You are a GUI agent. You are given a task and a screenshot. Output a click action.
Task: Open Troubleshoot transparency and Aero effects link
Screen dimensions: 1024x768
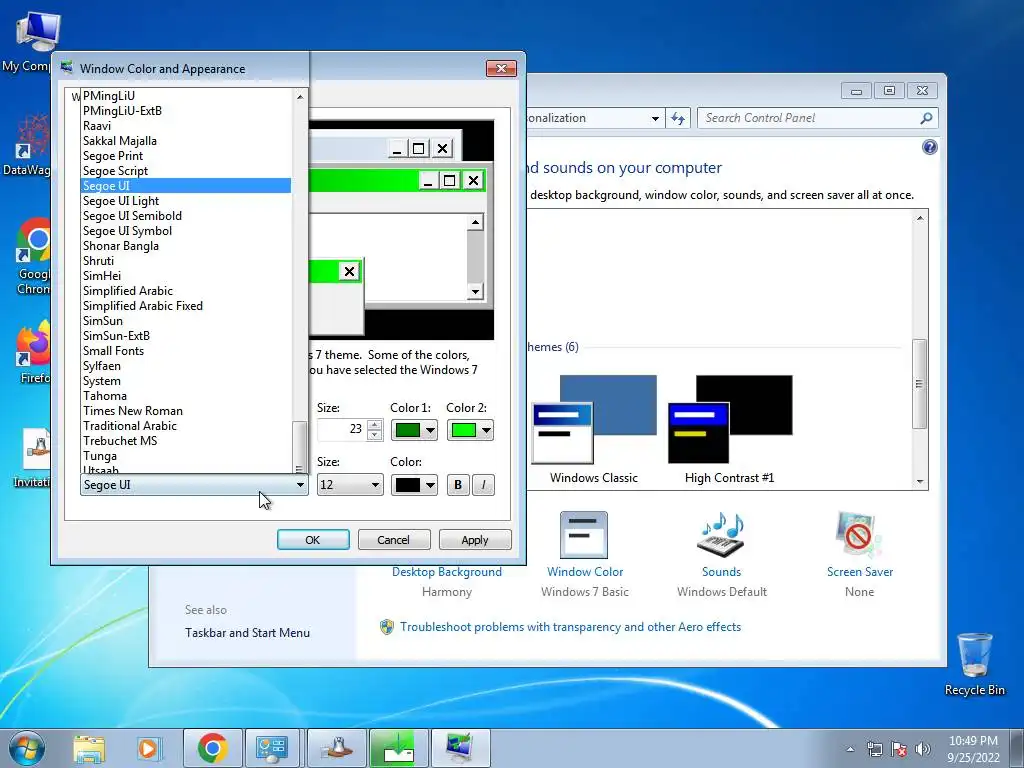(x=570, y=627)
